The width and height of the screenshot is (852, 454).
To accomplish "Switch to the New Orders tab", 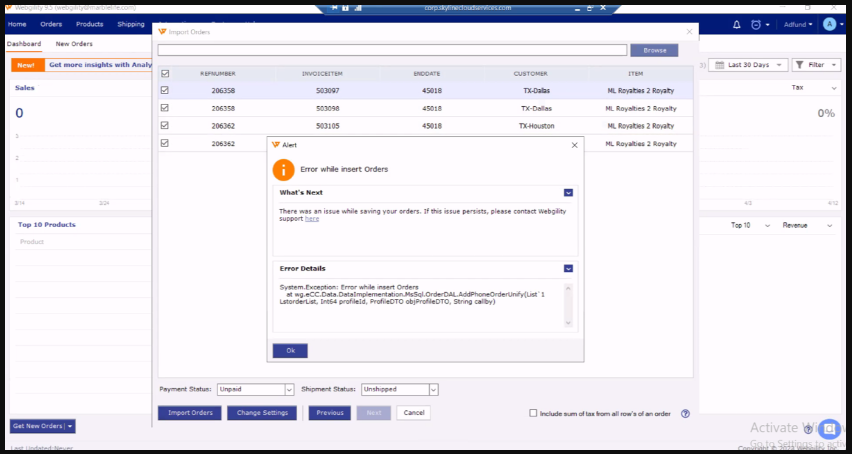I will (x=74, y=44).
